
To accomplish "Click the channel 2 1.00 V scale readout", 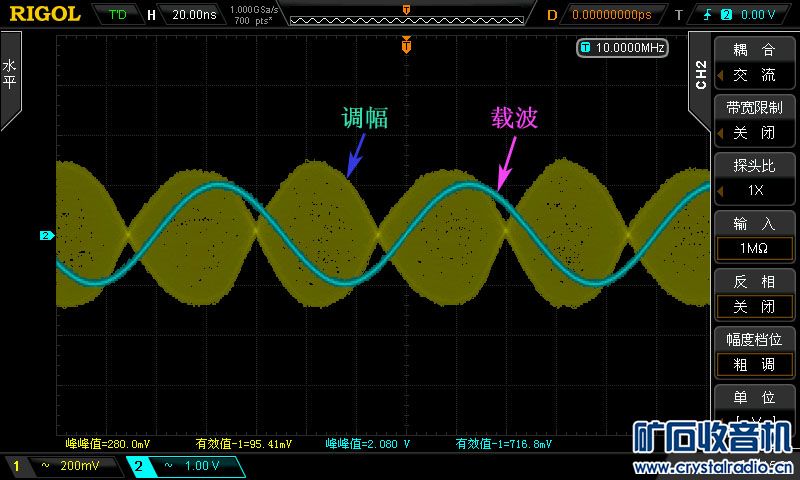I will click(202, 466).
